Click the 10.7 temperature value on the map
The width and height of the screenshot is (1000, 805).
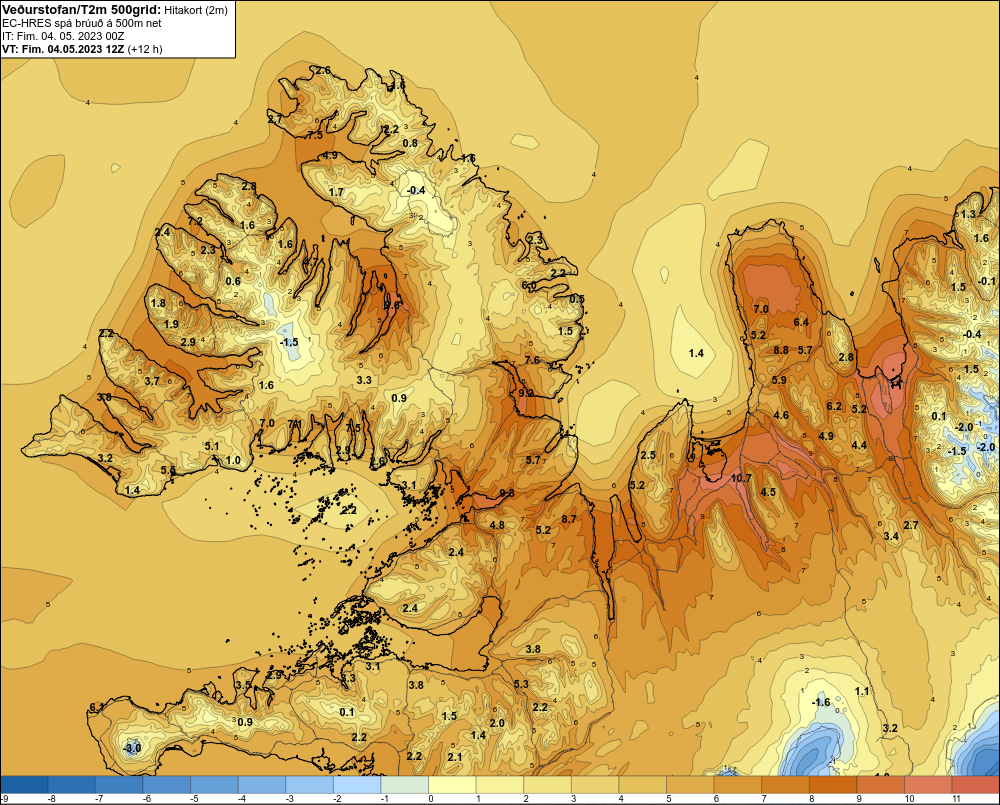click(x=741, y=478)
